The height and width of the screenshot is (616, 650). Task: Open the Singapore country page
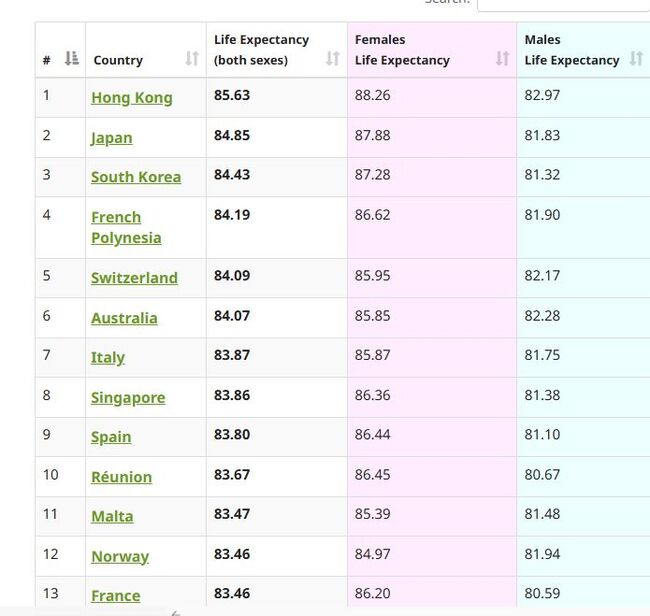point(128,398)
